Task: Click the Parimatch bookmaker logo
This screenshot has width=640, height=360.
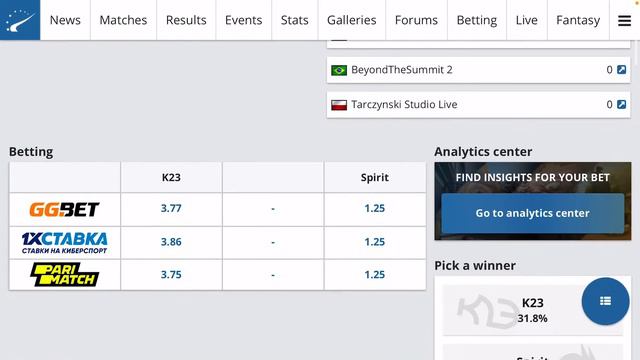Action: [64, 275]
